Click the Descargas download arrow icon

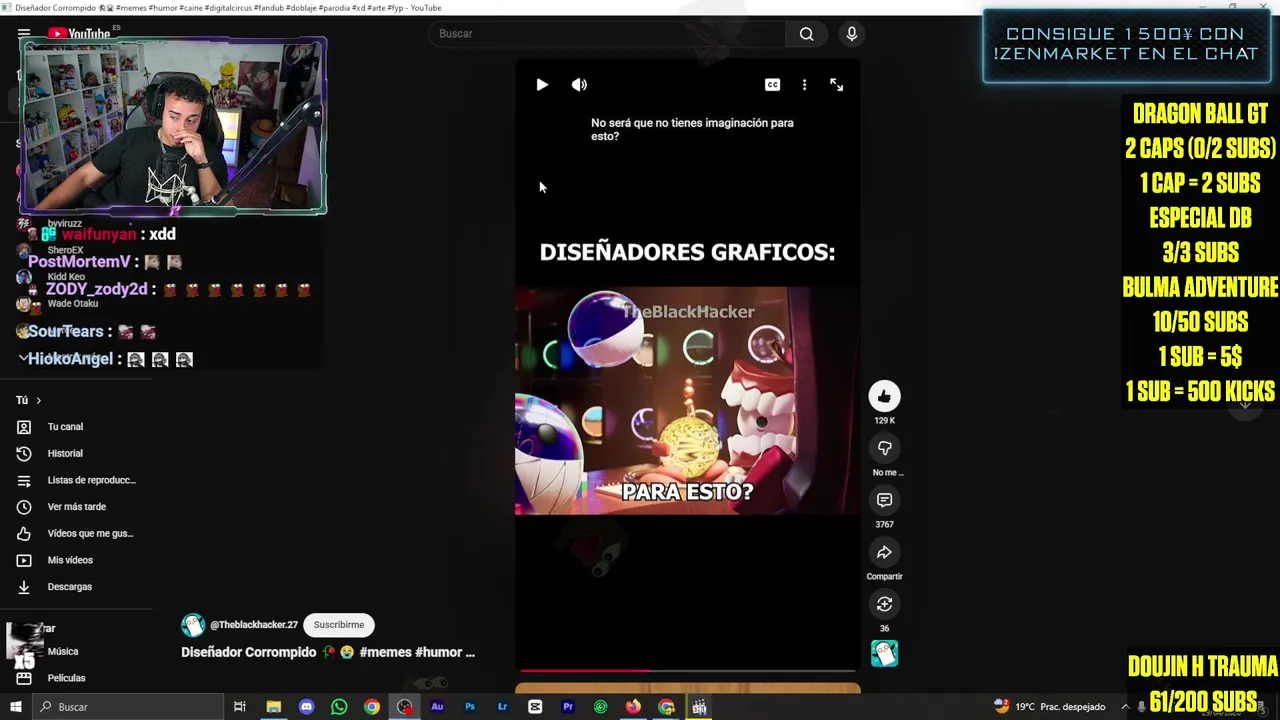24,587
